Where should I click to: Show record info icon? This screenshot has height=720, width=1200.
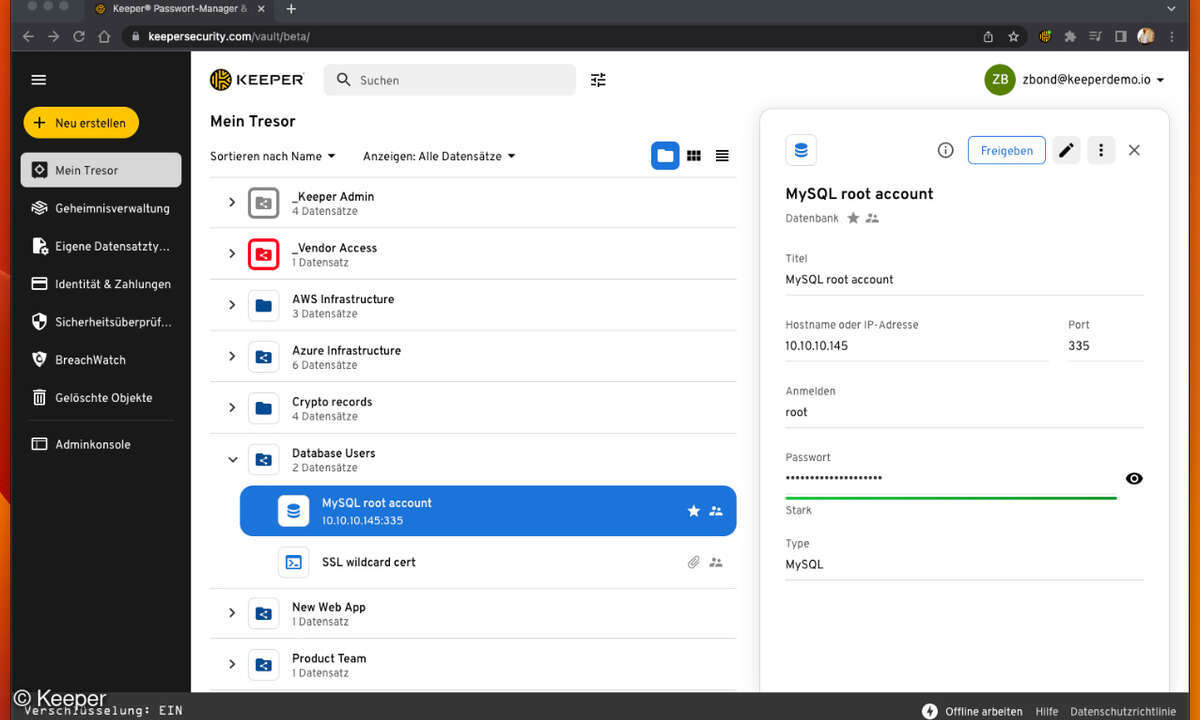[x=945, y=150]
